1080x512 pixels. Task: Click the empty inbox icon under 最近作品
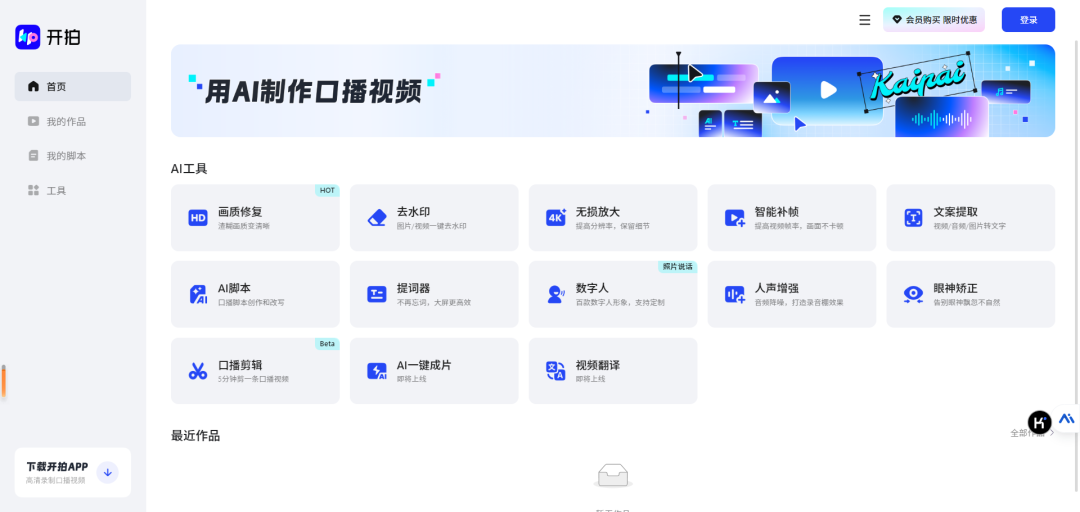pos(613,475)
